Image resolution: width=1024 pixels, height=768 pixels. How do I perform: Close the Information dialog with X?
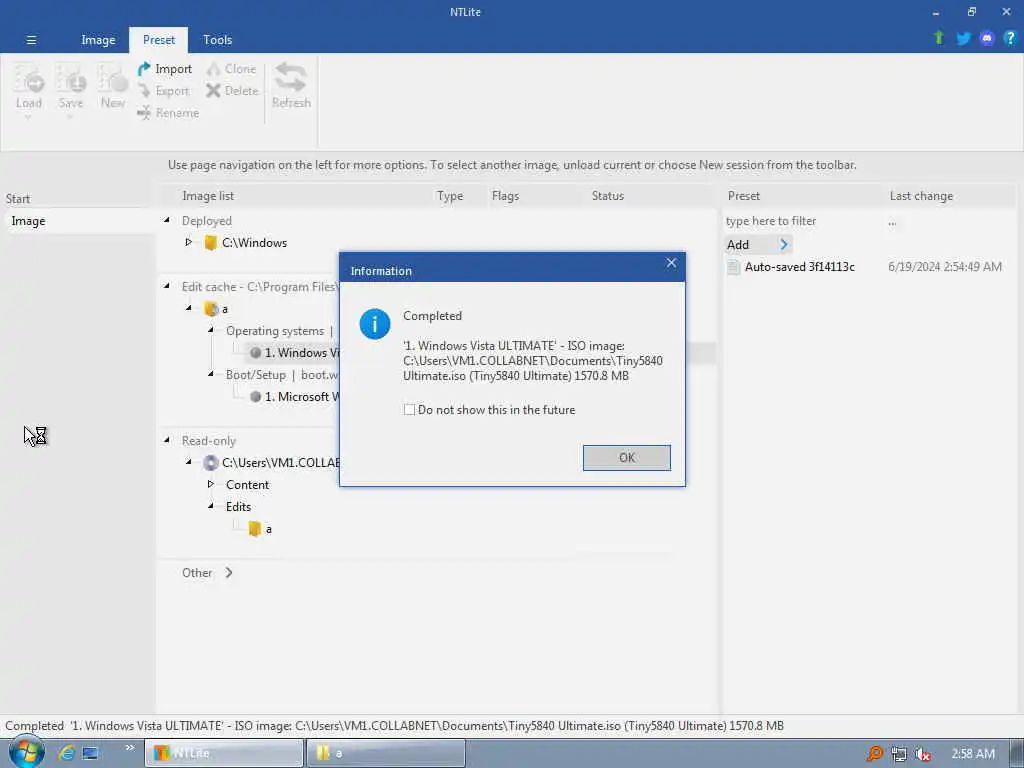671,263
